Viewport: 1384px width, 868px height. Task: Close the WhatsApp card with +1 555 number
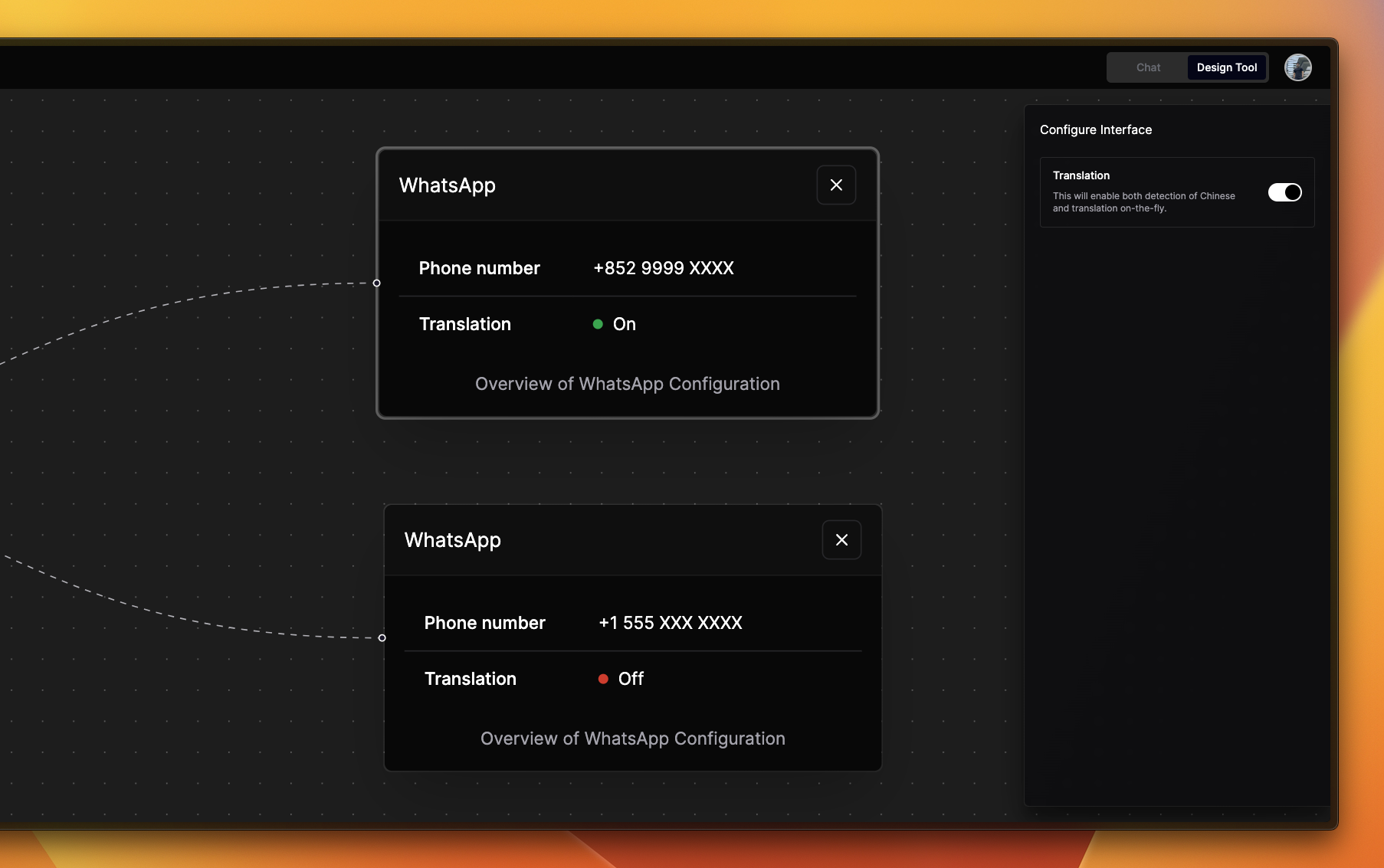click(841, 540)
